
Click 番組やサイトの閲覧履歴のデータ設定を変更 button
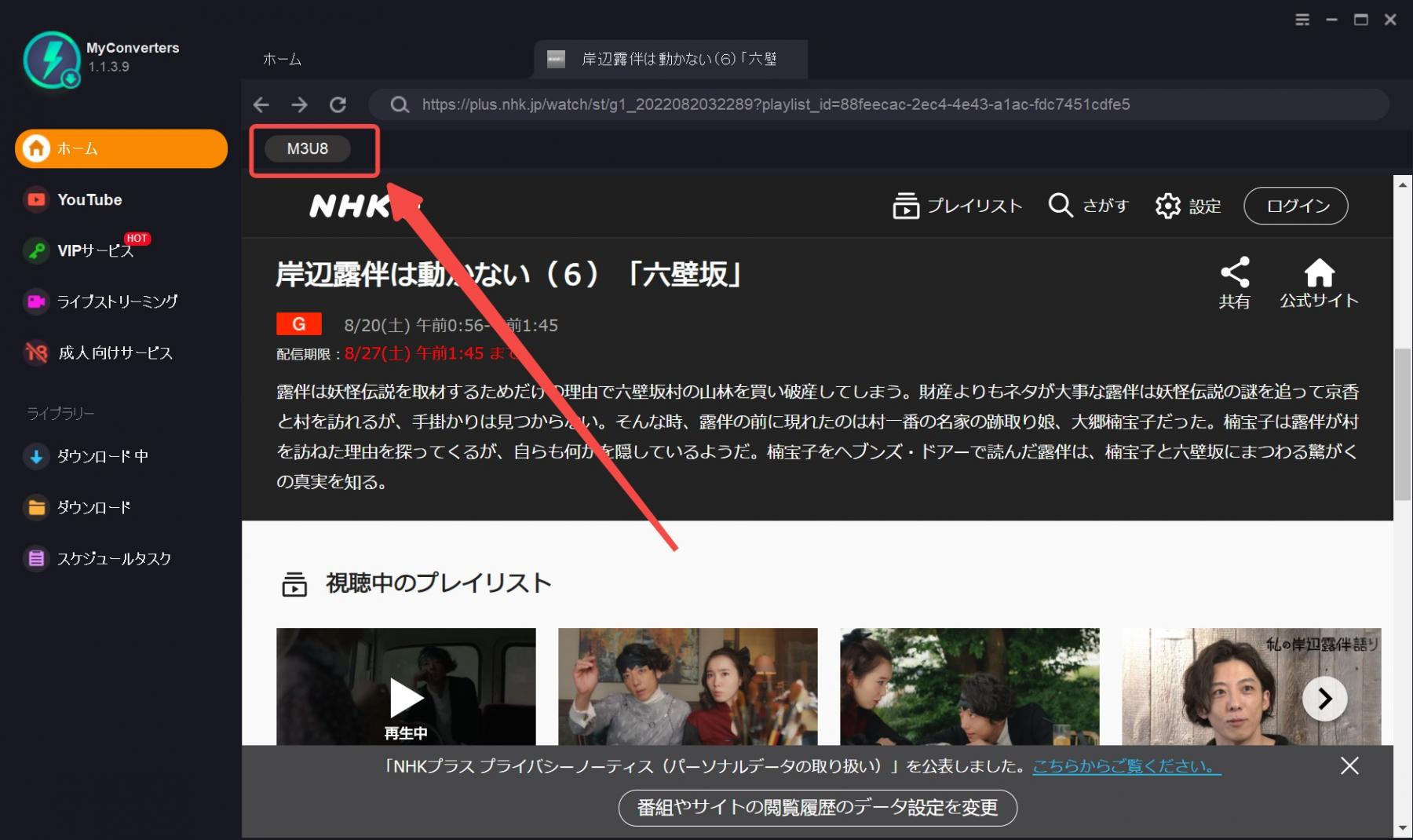(818, 807)
